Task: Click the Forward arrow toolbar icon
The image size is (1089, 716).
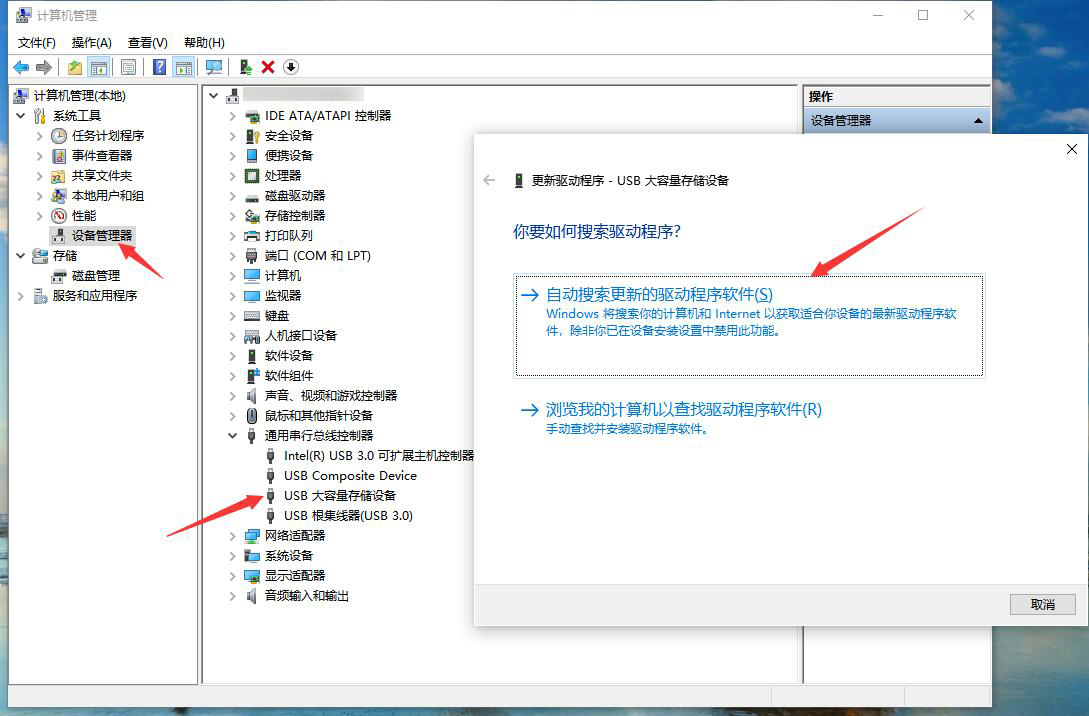Action: click(x=44, y=67)
